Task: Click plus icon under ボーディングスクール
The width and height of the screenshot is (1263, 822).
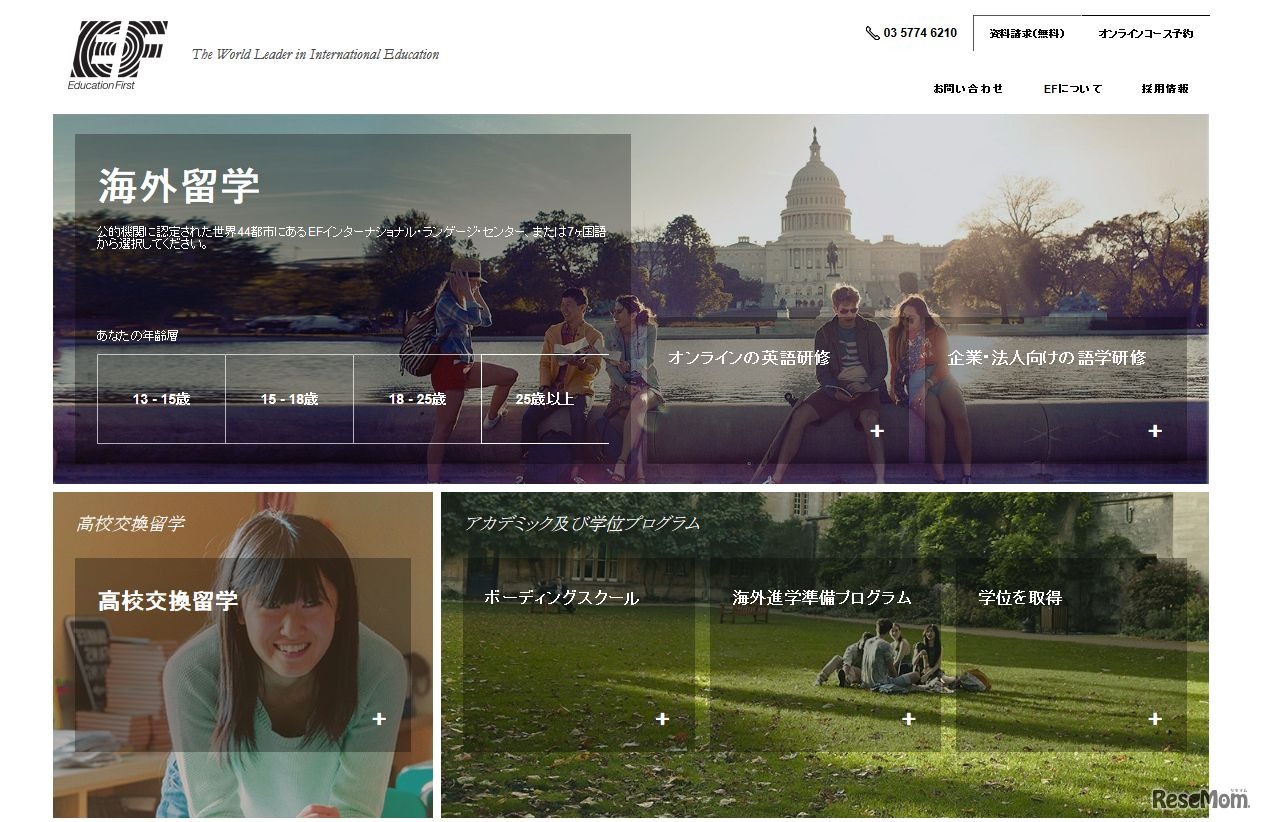Action: [x=662, y=719]
